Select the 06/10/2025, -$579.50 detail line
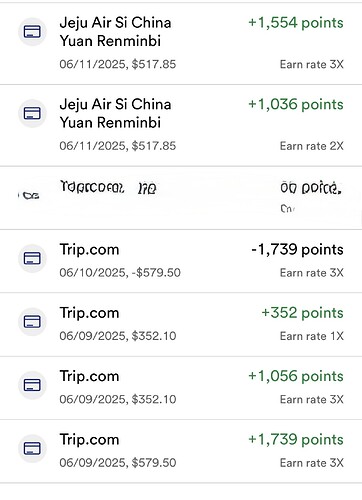Screen dimensions: 362x500 120,273
